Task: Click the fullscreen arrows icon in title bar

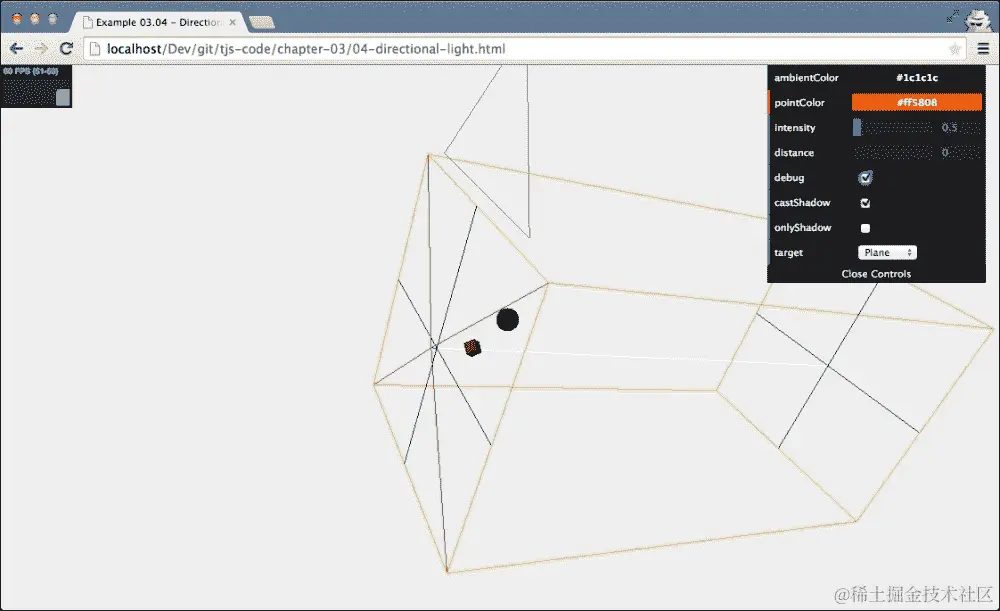Action: coord(953,17)
